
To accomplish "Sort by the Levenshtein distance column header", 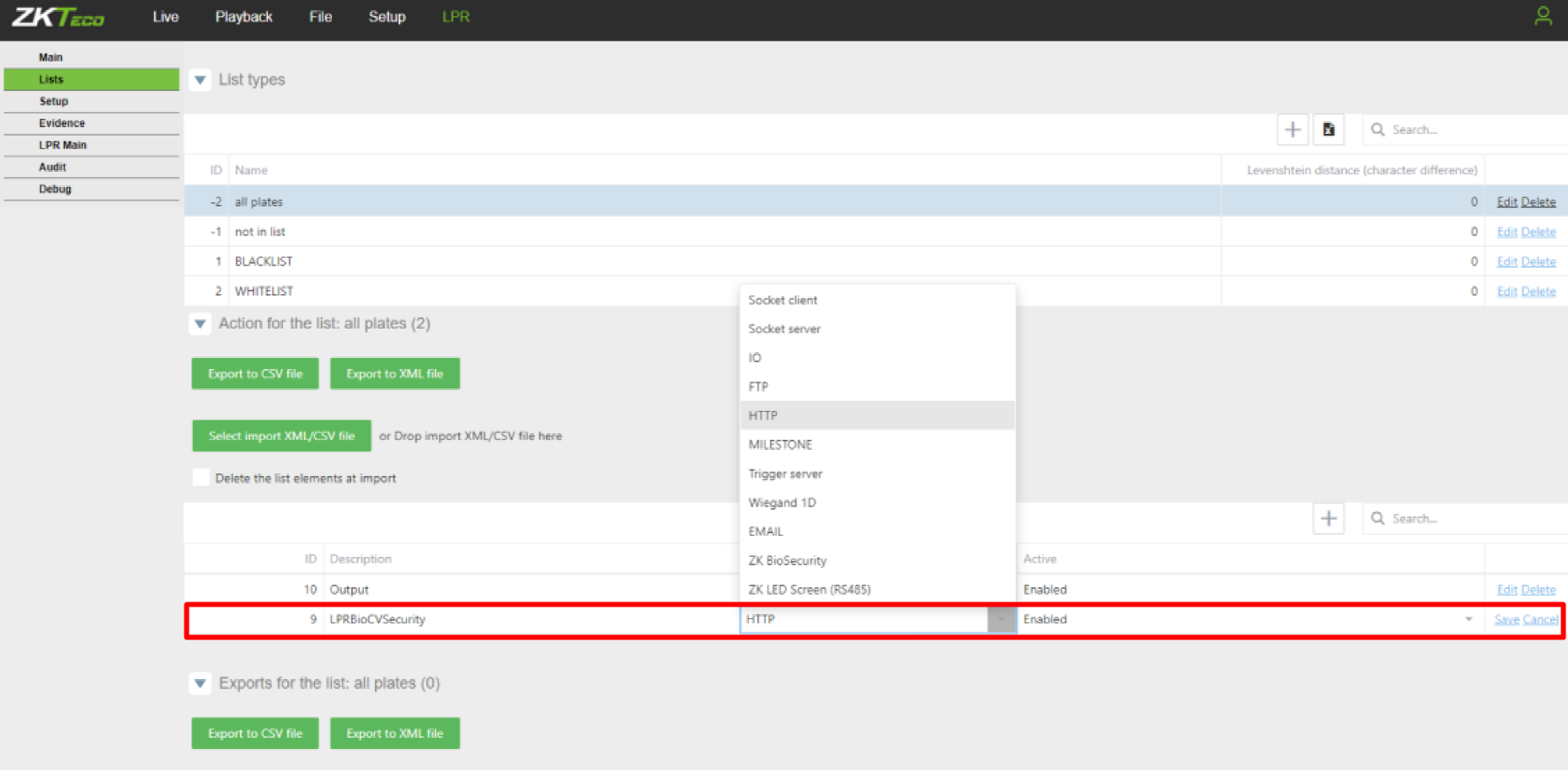I will 1362,170.
